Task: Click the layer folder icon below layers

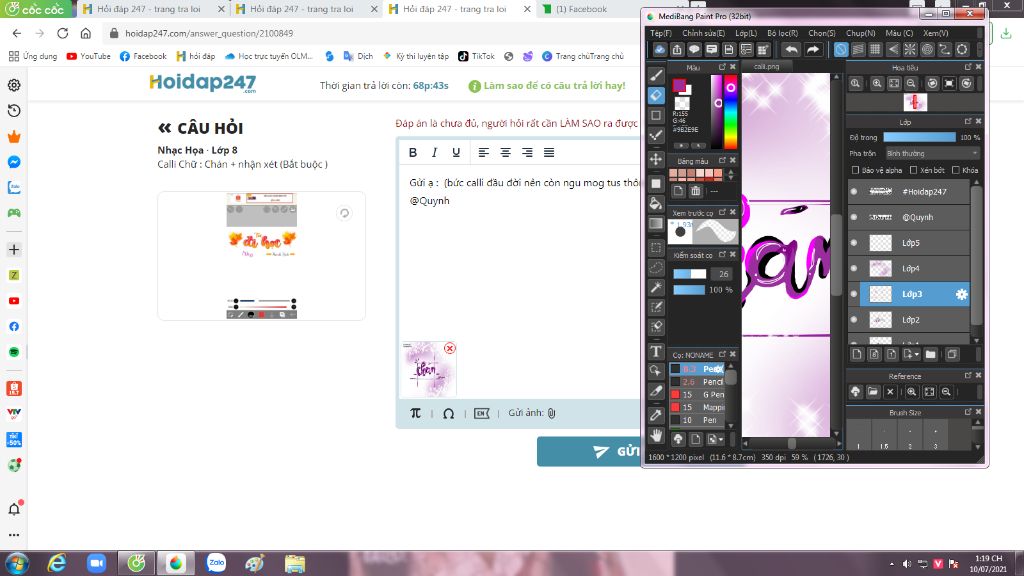Action: [x=931, y=355]
